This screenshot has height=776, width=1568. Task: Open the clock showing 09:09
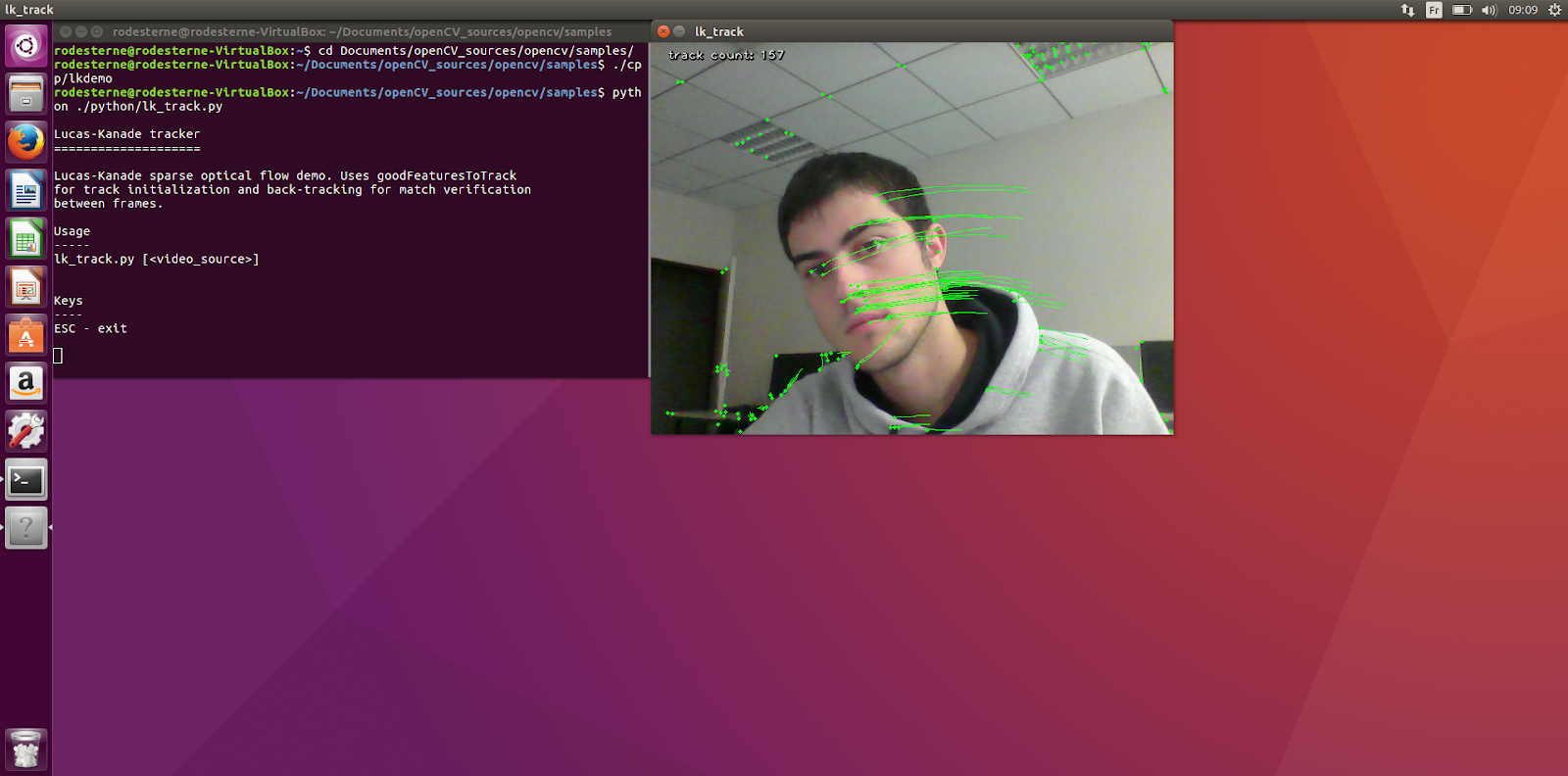1523,10
